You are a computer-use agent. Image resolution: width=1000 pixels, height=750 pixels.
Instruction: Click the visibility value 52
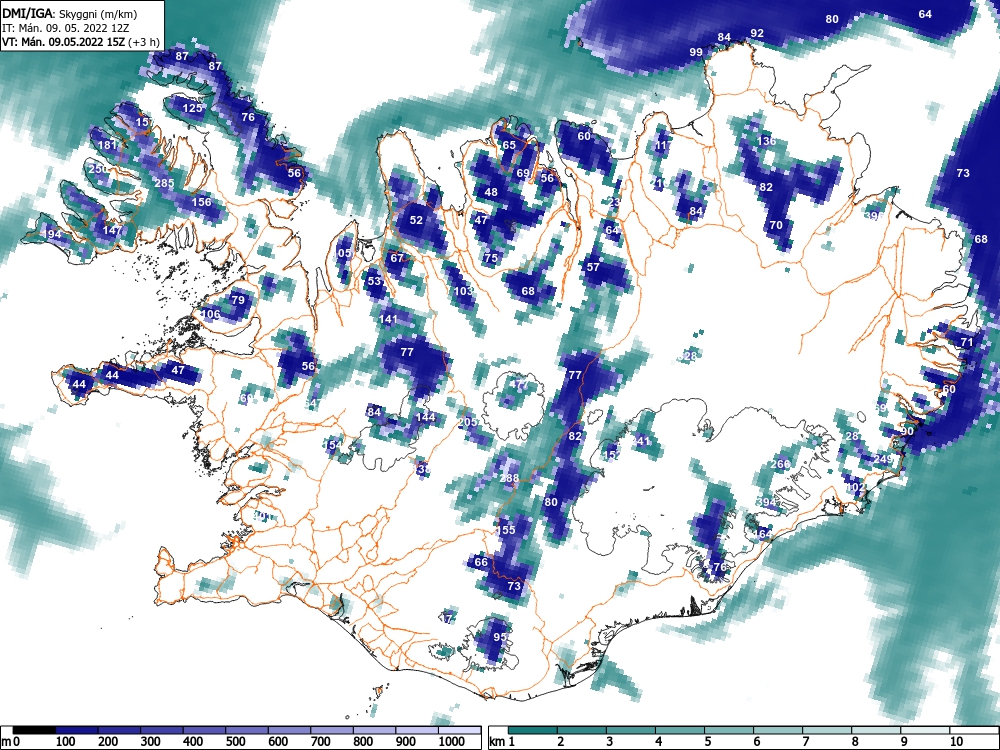416,220
